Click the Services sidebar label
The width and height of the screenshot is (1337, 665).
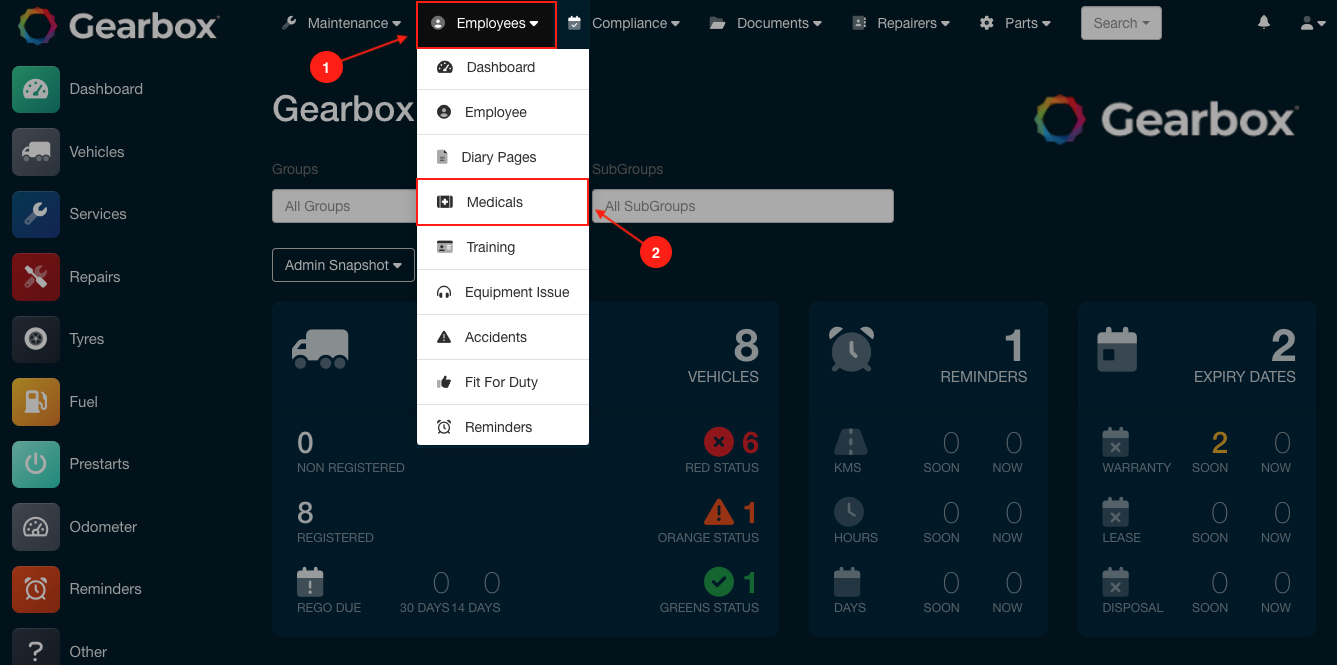(98, 214)
